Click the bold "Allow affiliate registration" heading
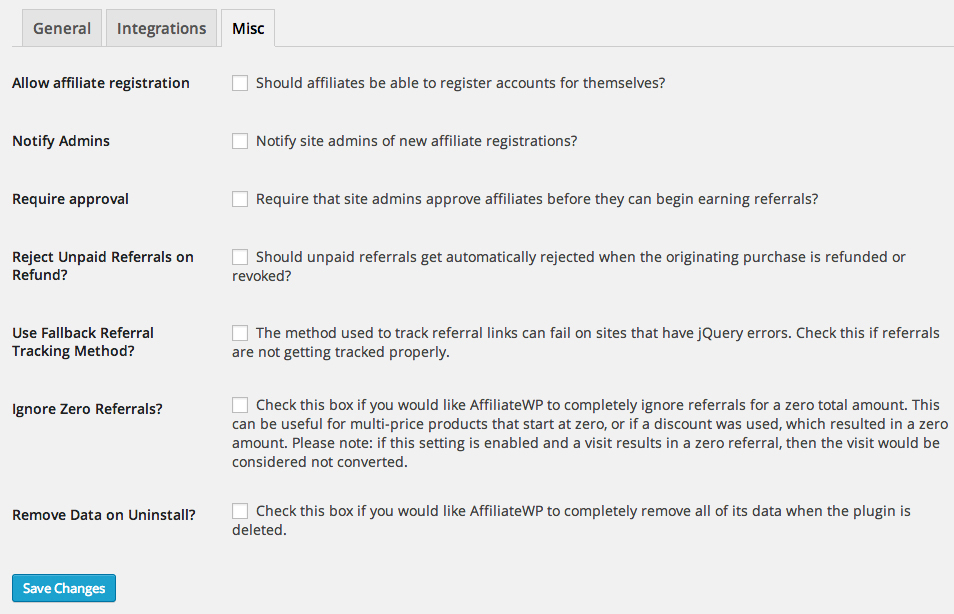The width and height of the screenshot is (954, 614). coord(101,83)
